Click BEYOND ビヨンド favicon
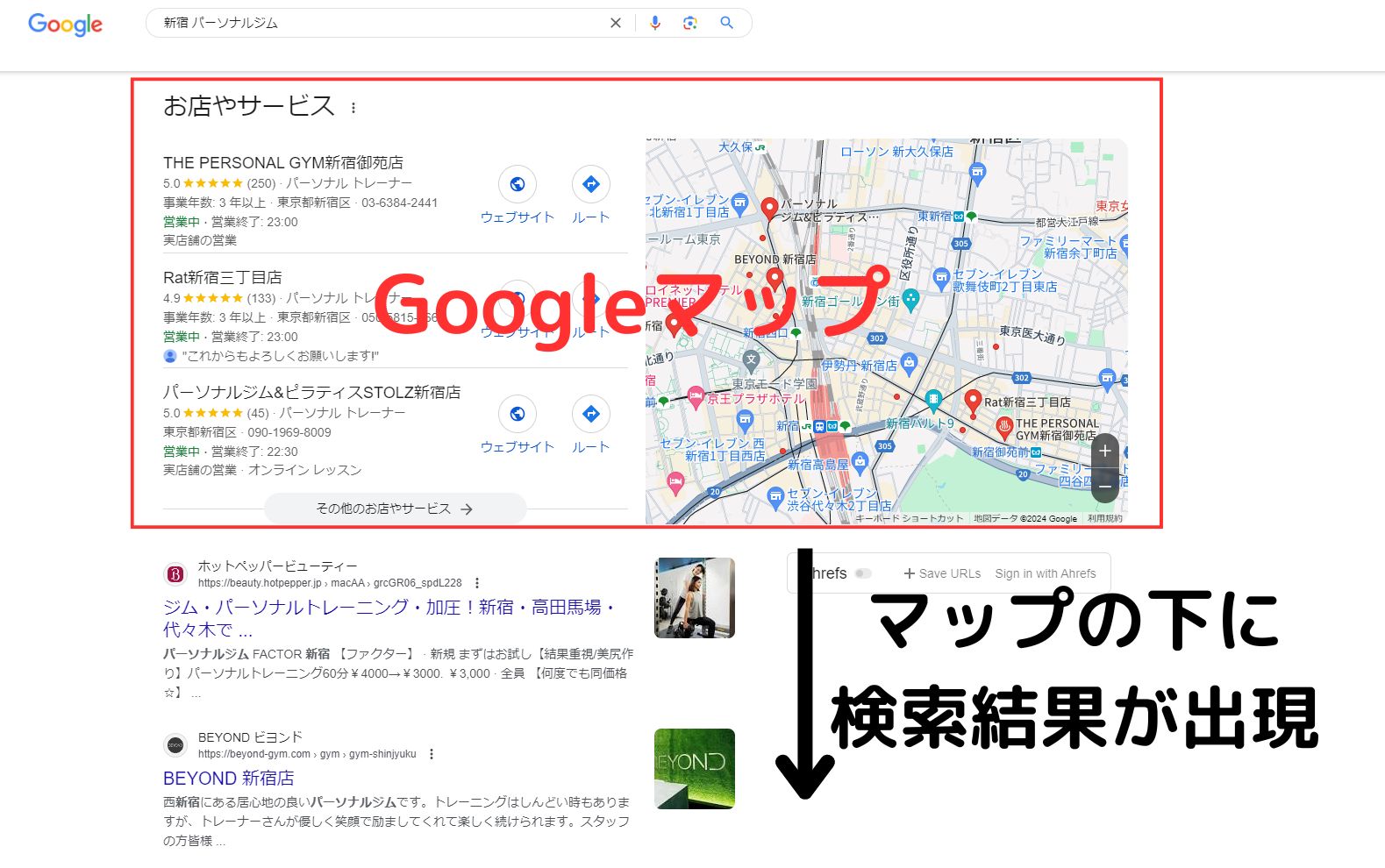 coord(175,745)
